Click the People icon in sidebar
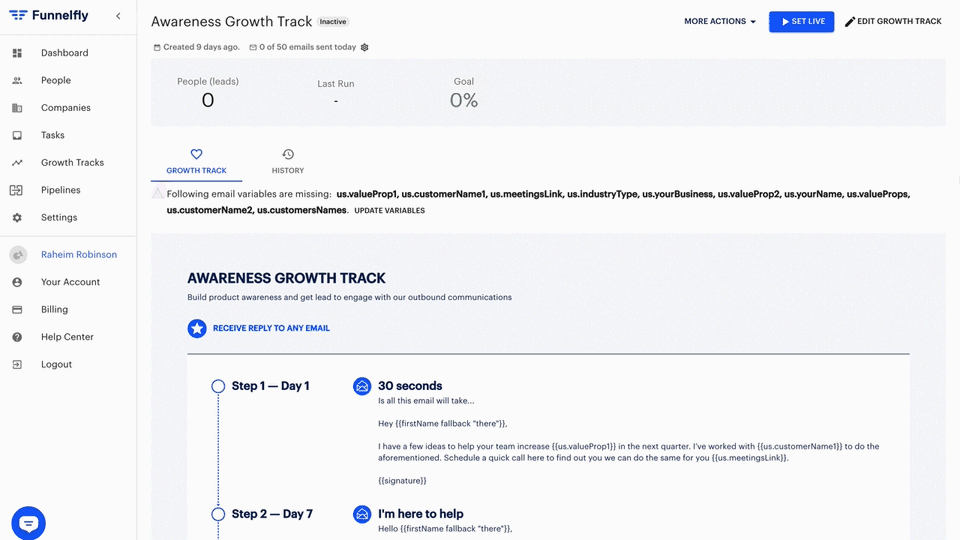Image resolution: width=960 pixels, height=540 pixels. tap(17, 81)
